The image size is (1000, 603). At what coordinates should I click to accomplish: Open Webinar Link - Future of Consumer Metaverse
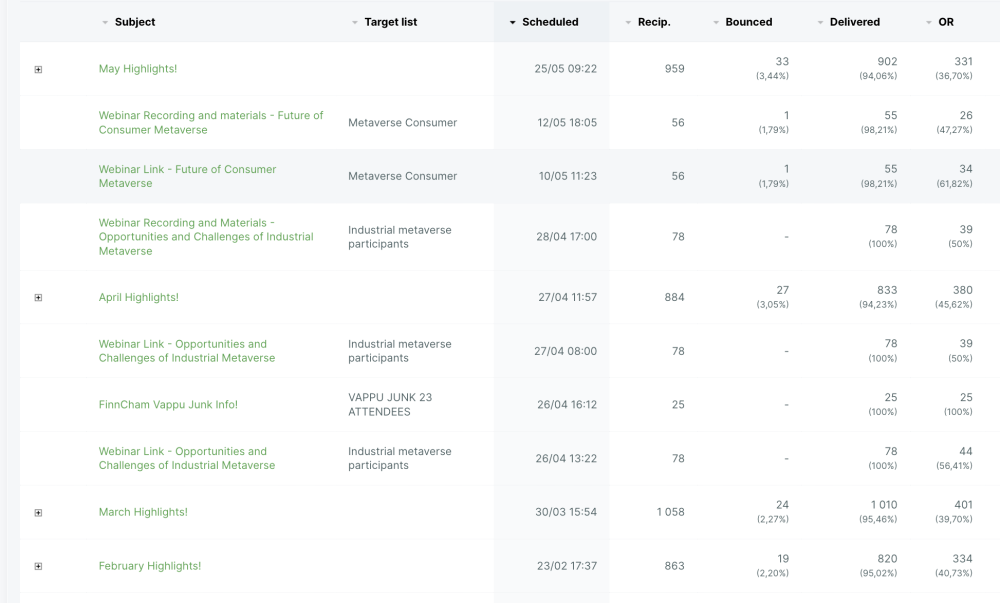pos(187,176)
